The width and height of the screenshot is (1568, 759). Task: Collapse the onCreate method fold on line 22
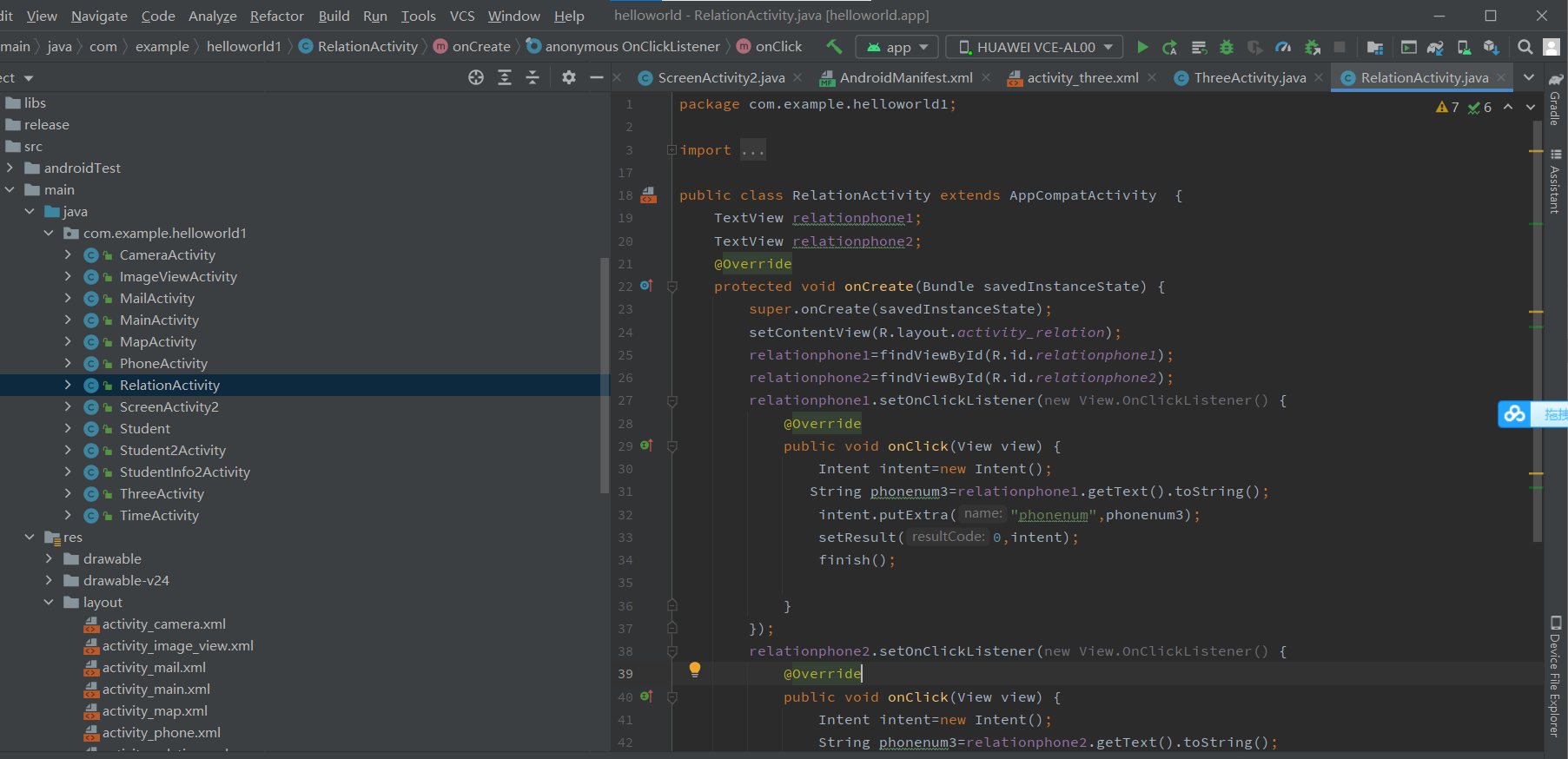point(672,286)
